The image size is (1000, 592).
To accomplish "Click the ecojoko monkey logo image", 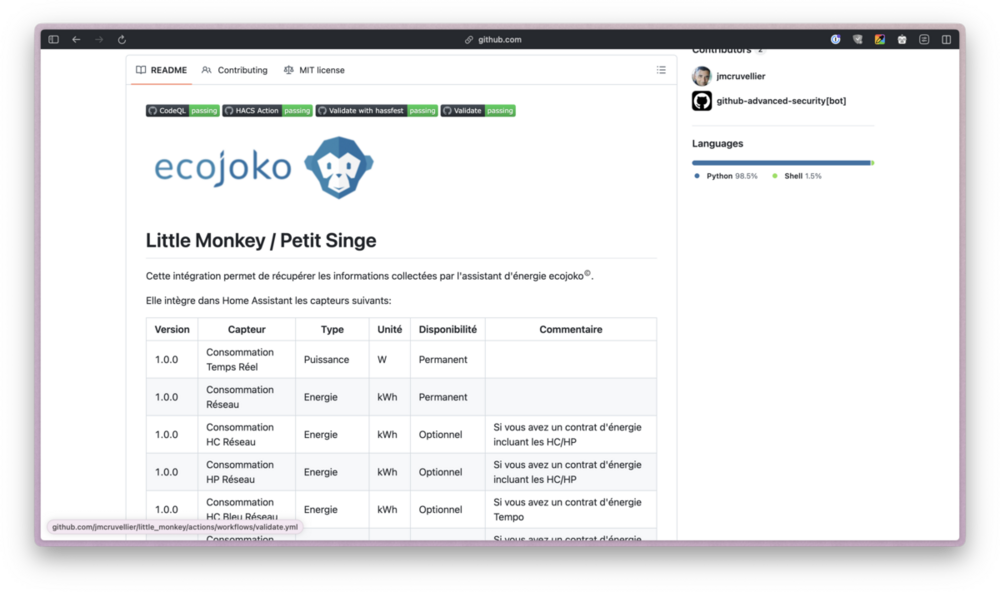I will click(263, 167).
